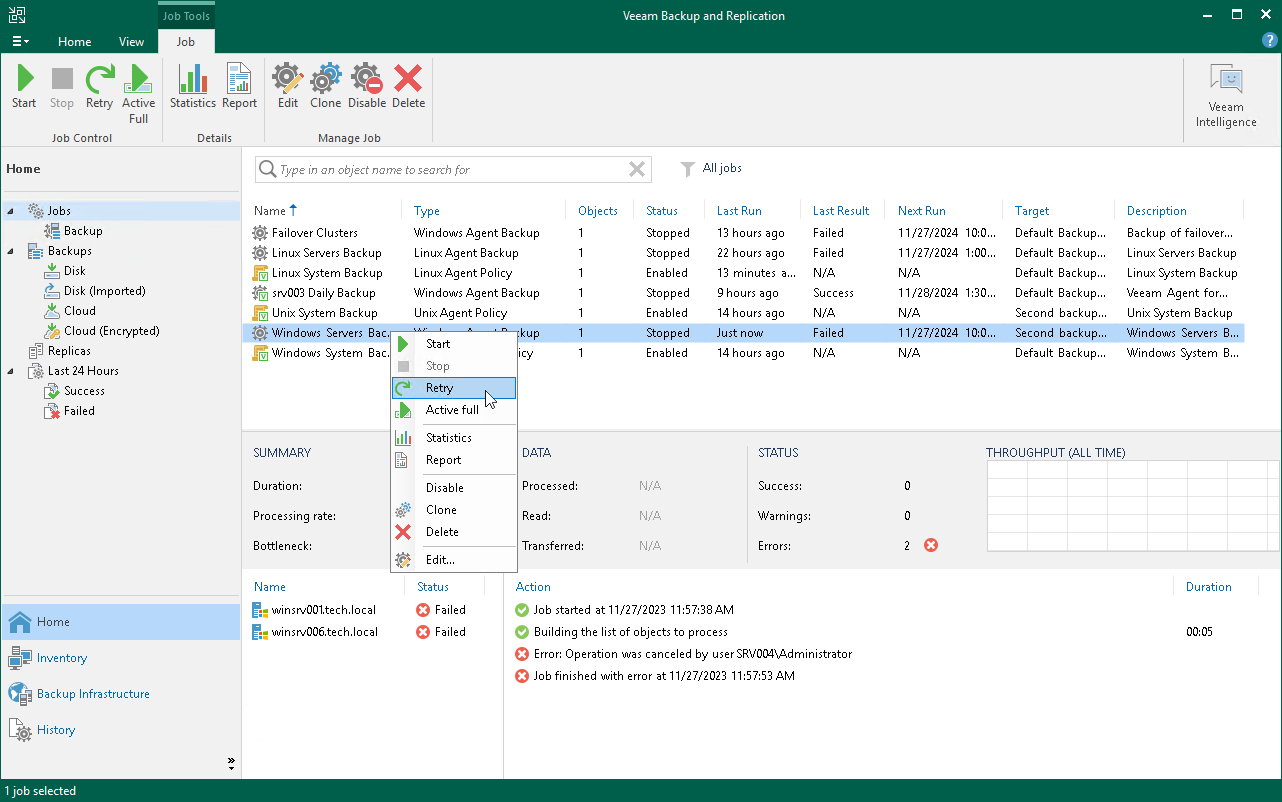Screen dimensions: 1282x802
Task: Choose Clone in the context menu
Action: (x=454, y=510)
